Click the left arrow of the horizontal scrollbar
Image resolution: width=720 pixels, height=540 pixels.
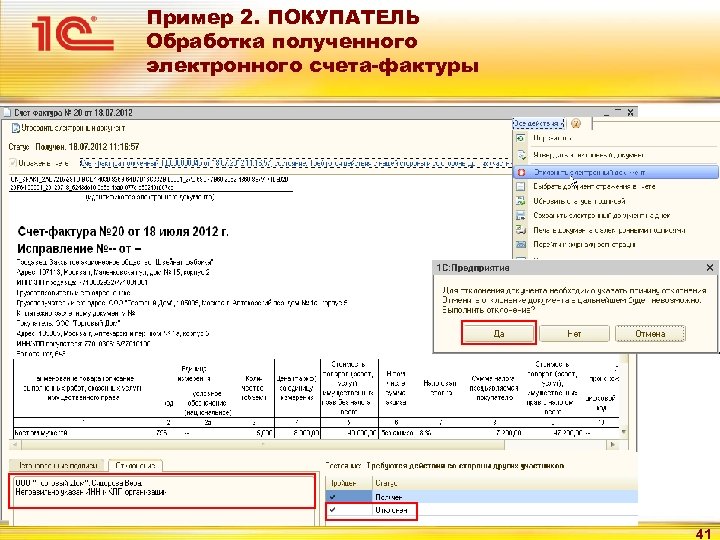[x=15, y=444]
